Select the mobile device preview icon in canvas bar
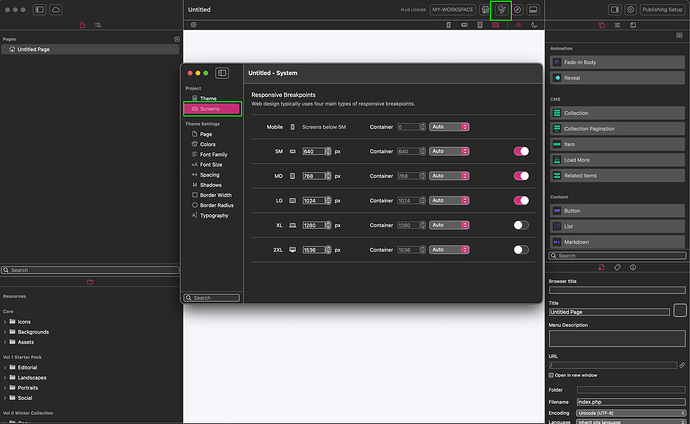This screenshot has height=424, width=690. [448, 25]
